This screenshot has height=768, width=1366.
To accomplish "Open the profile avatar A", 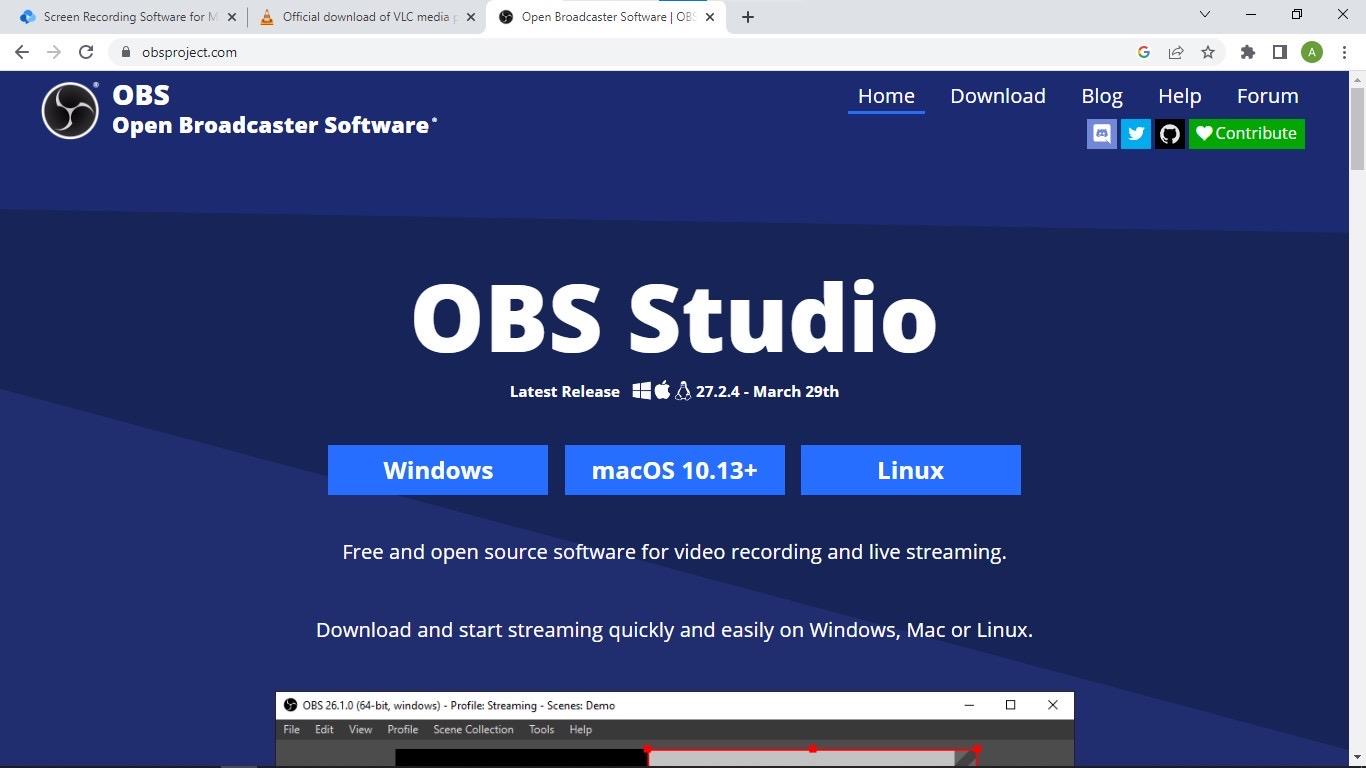I will tap(1312, 52).
